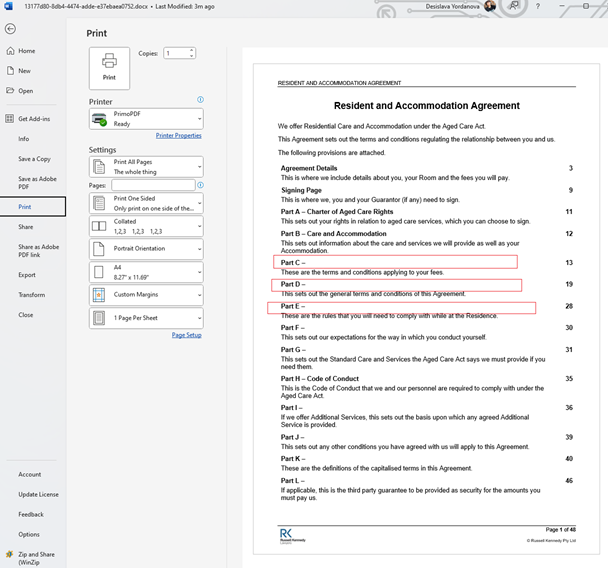This screenshot has height=568, width=608.
Task: Click the Help question mark icon
Action: click(x=538, y=6)
